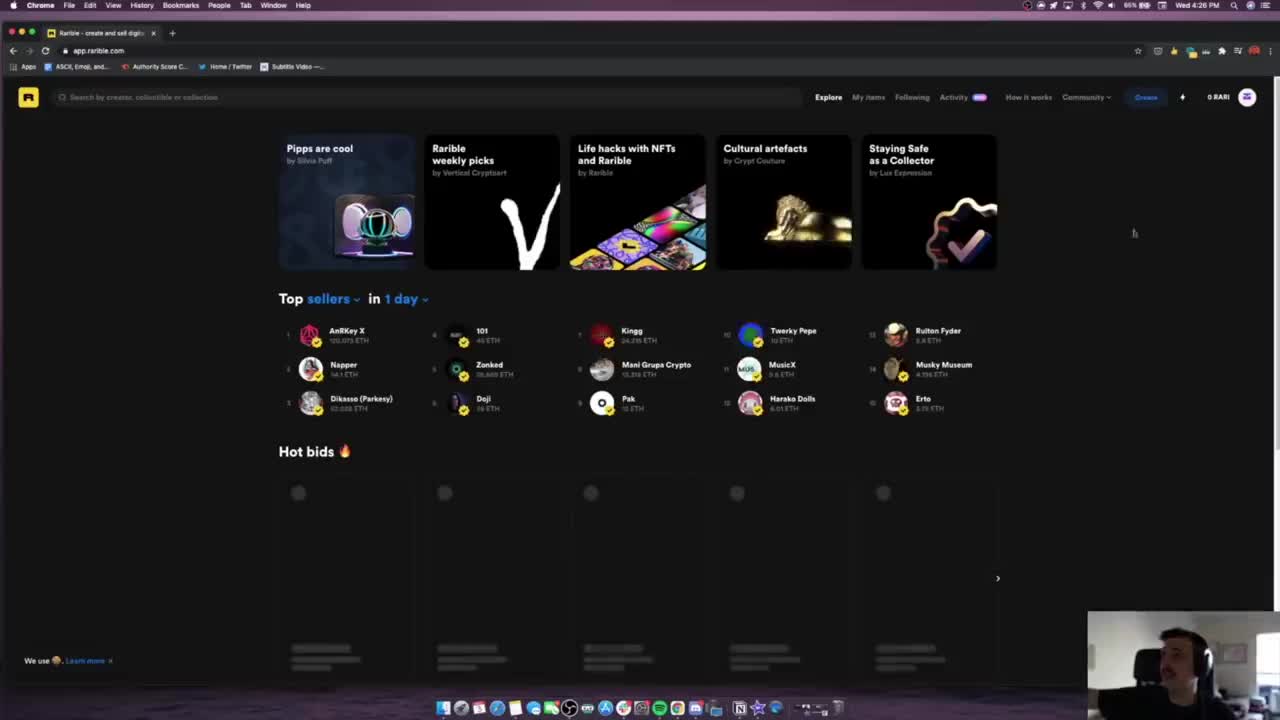Image resolution: width=1280 pixels, height=720 pixels.
Task: Open Slack from the dock
Action: click(x=623, y=708)
